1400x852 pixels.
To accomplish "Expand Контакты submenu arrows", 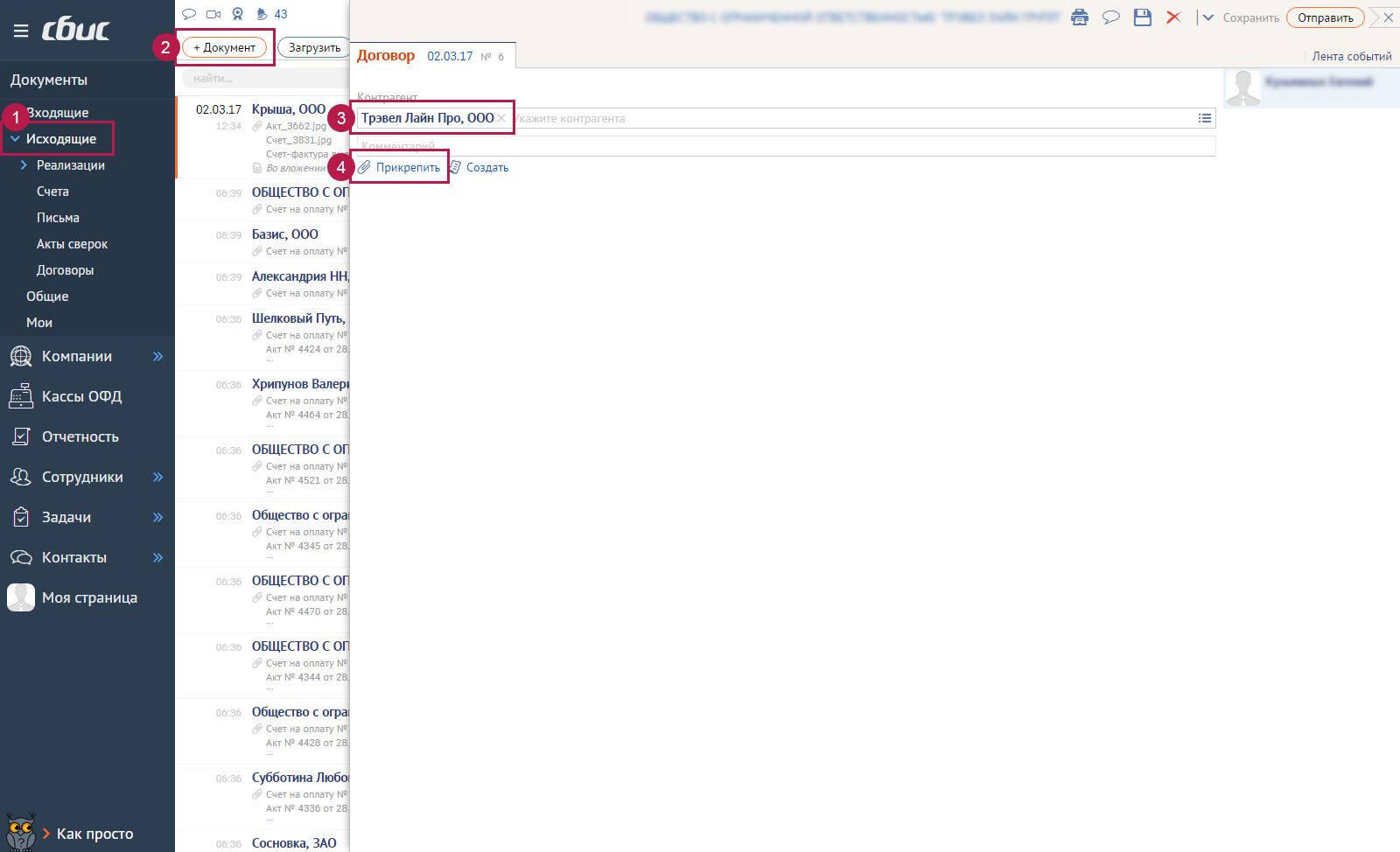I will click(158, 557).
